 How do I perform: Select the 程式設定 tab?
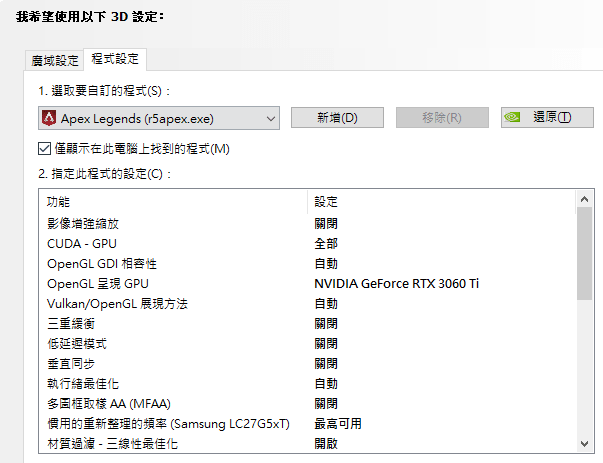click(115, 59)
